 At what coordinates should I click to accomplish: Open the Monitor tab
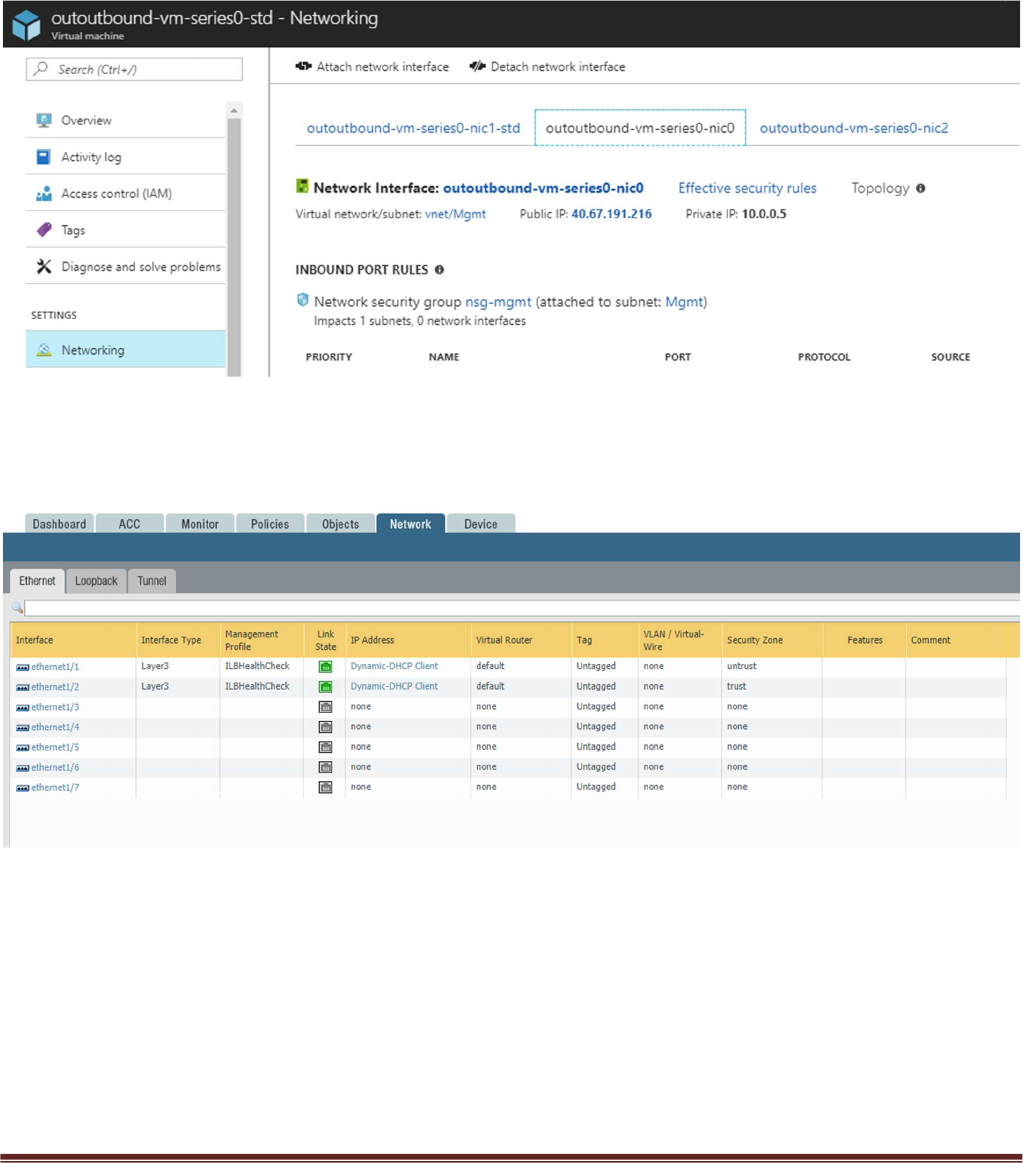200,524
